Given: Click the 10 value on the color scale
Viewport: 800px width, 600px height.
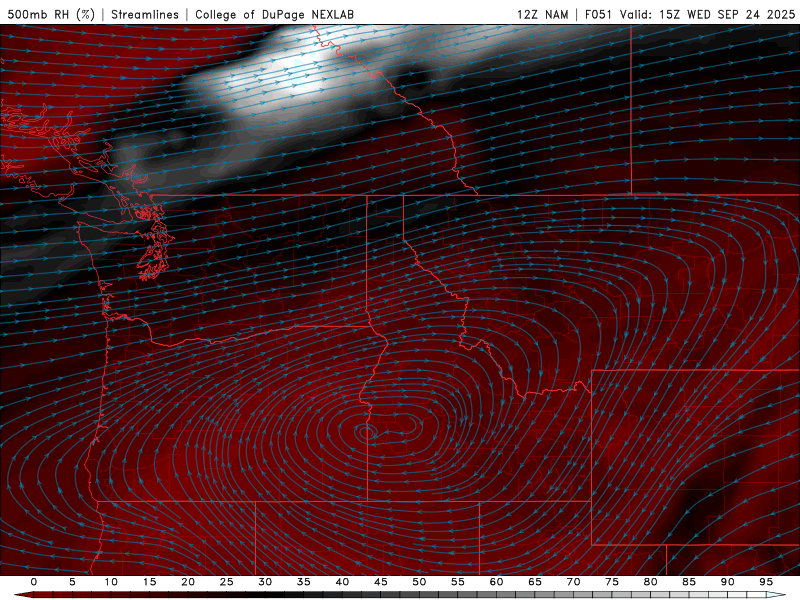Looking at the screenshot, I should click(x=111, y=582).
